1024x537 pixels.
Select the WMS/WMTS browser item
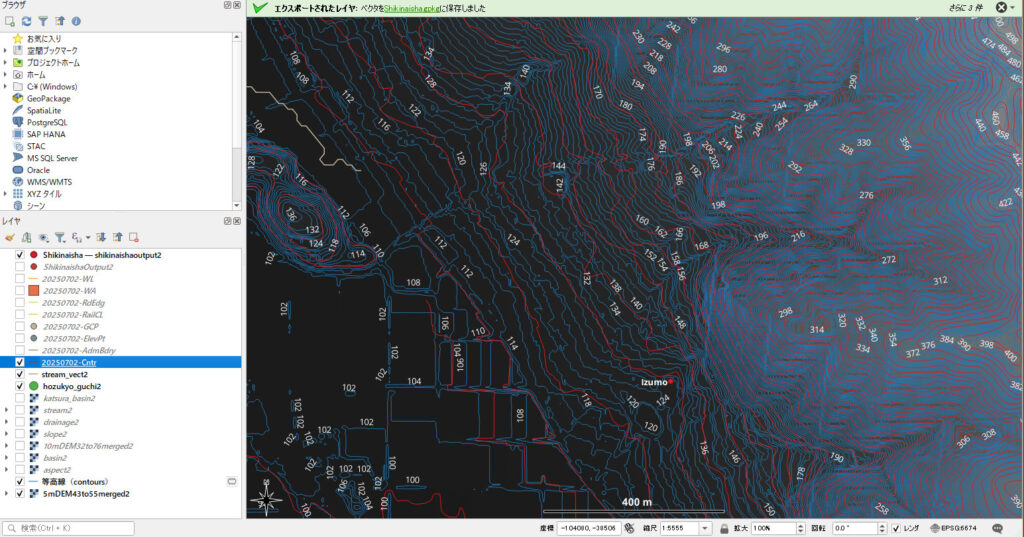50,182
